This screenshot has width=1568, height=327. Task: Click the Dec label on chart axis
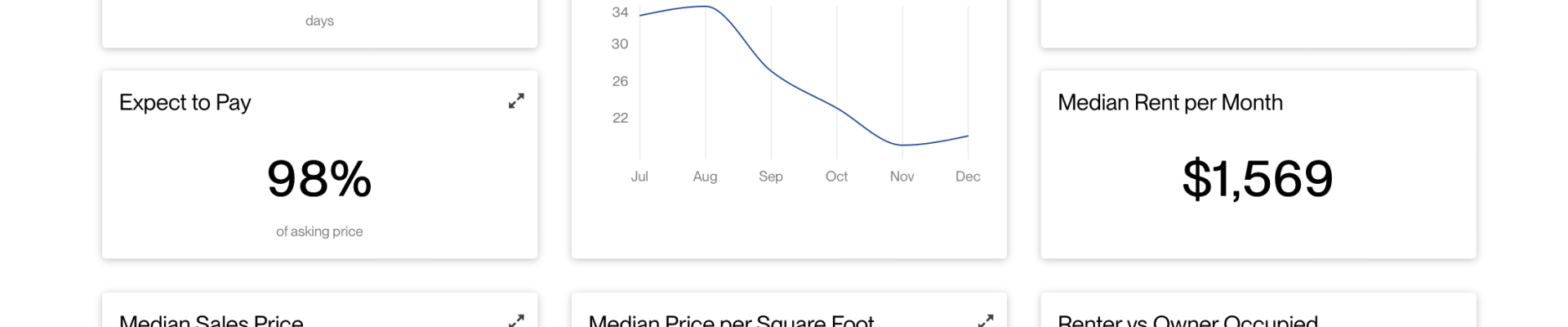coord(968,177)
